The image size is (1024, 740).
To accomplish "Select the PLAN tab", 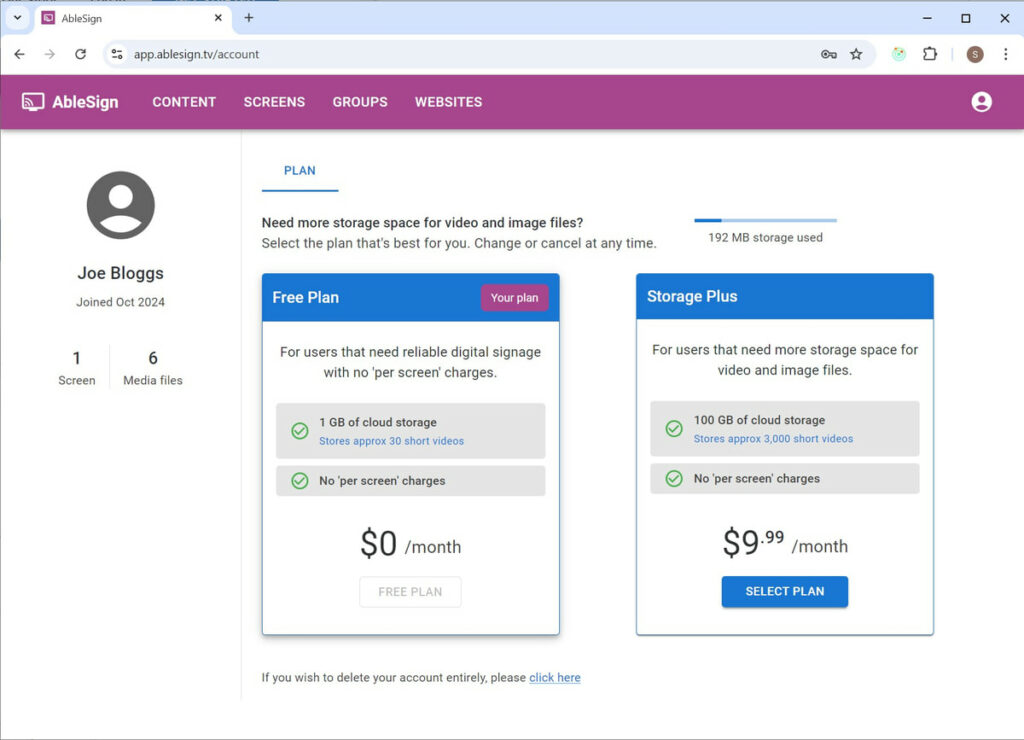I will click(299, 171).
